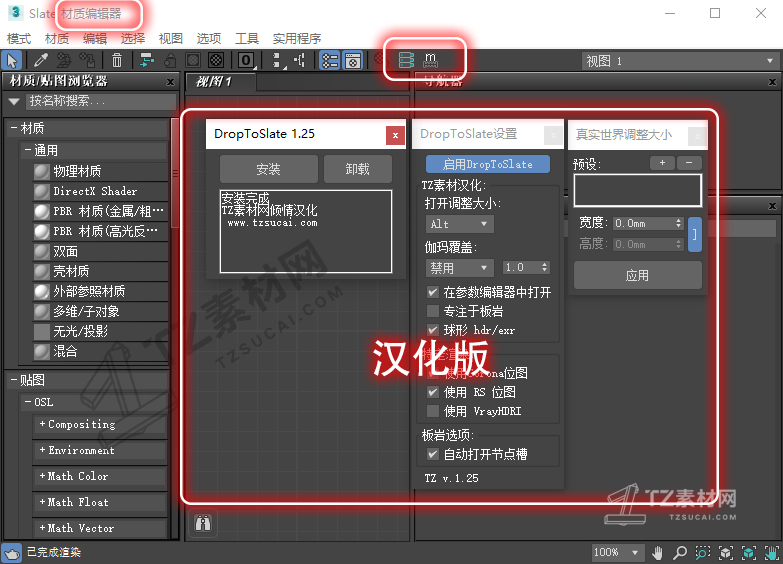Toggle '球形 hdr/exr' checkbox

[433, 330]
